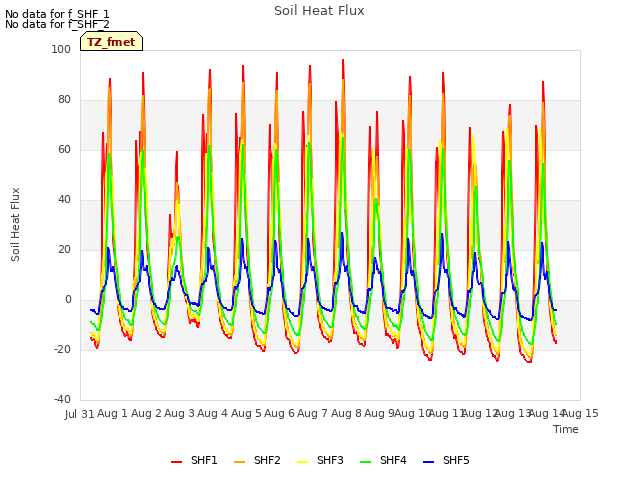This screenshot has height=480, width=640.
Task: Click the Aug 3 x-axis tick label
Action: pos(179,413)
